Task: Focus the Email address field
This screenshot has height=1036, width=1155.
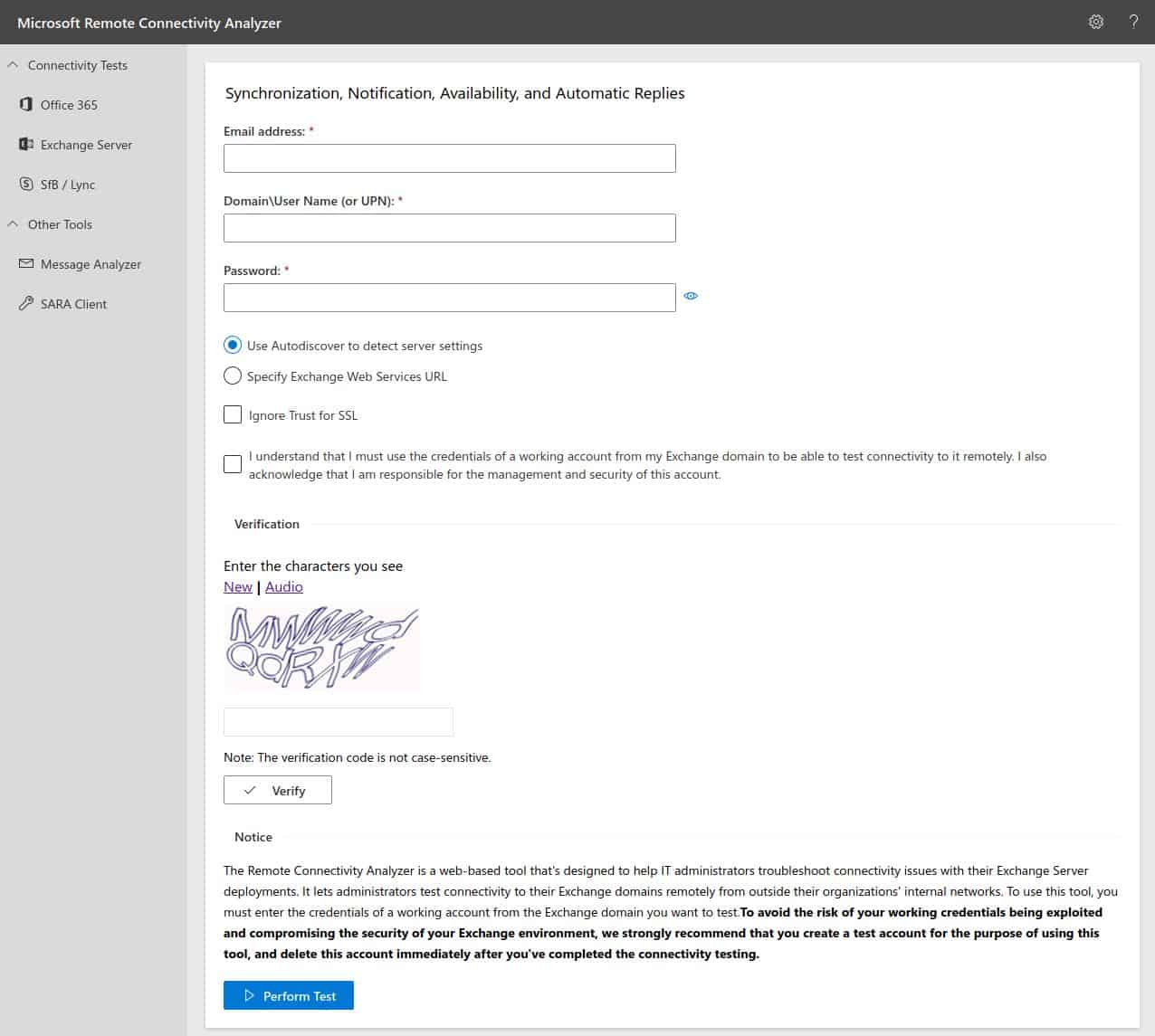Action: tap(450, 158)
